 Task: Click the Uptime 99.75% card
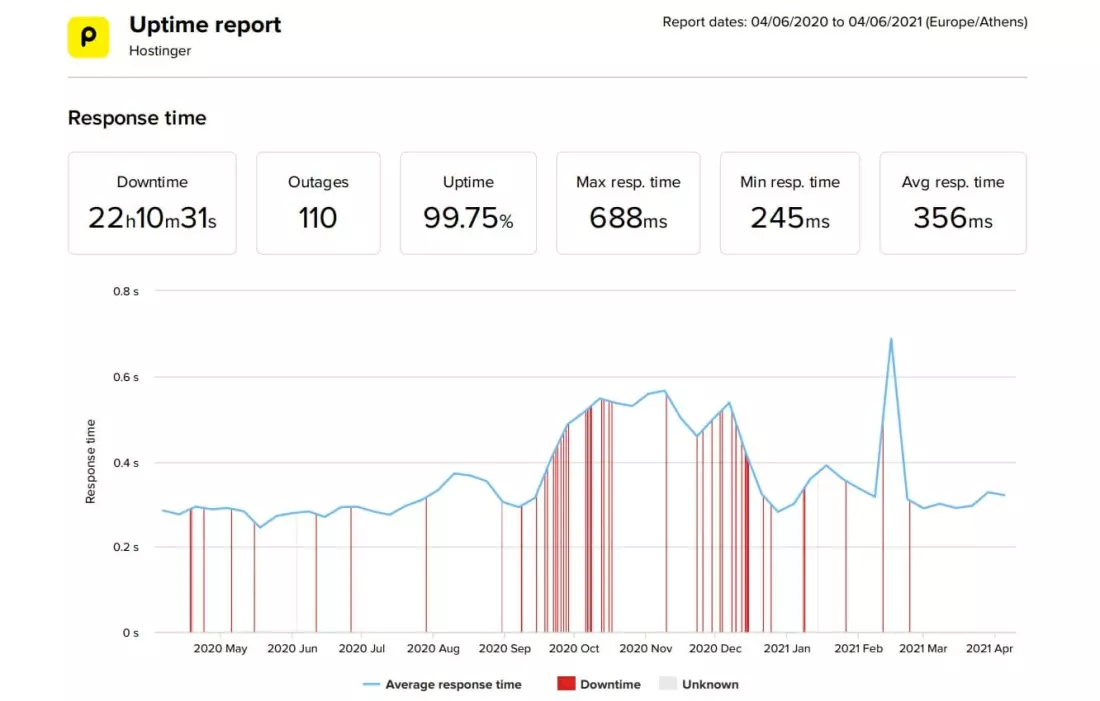468,203
